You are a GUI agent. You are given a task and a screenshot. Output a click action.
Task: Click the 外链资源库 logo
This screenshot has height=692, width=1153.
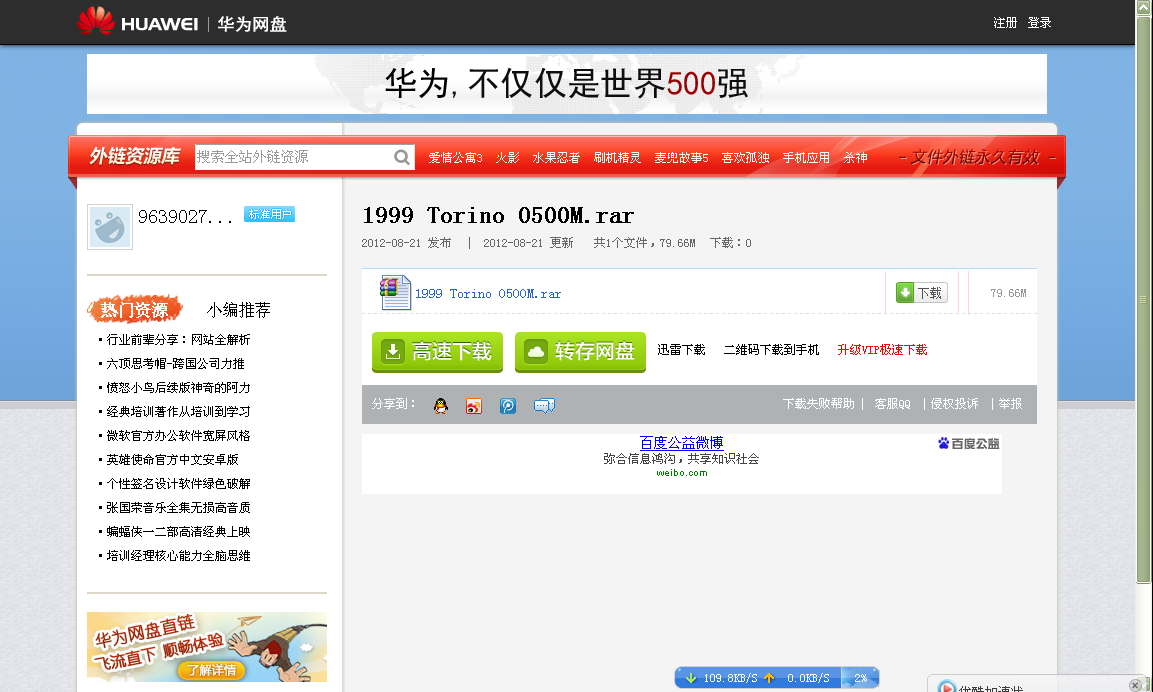(x=135, y=157)
